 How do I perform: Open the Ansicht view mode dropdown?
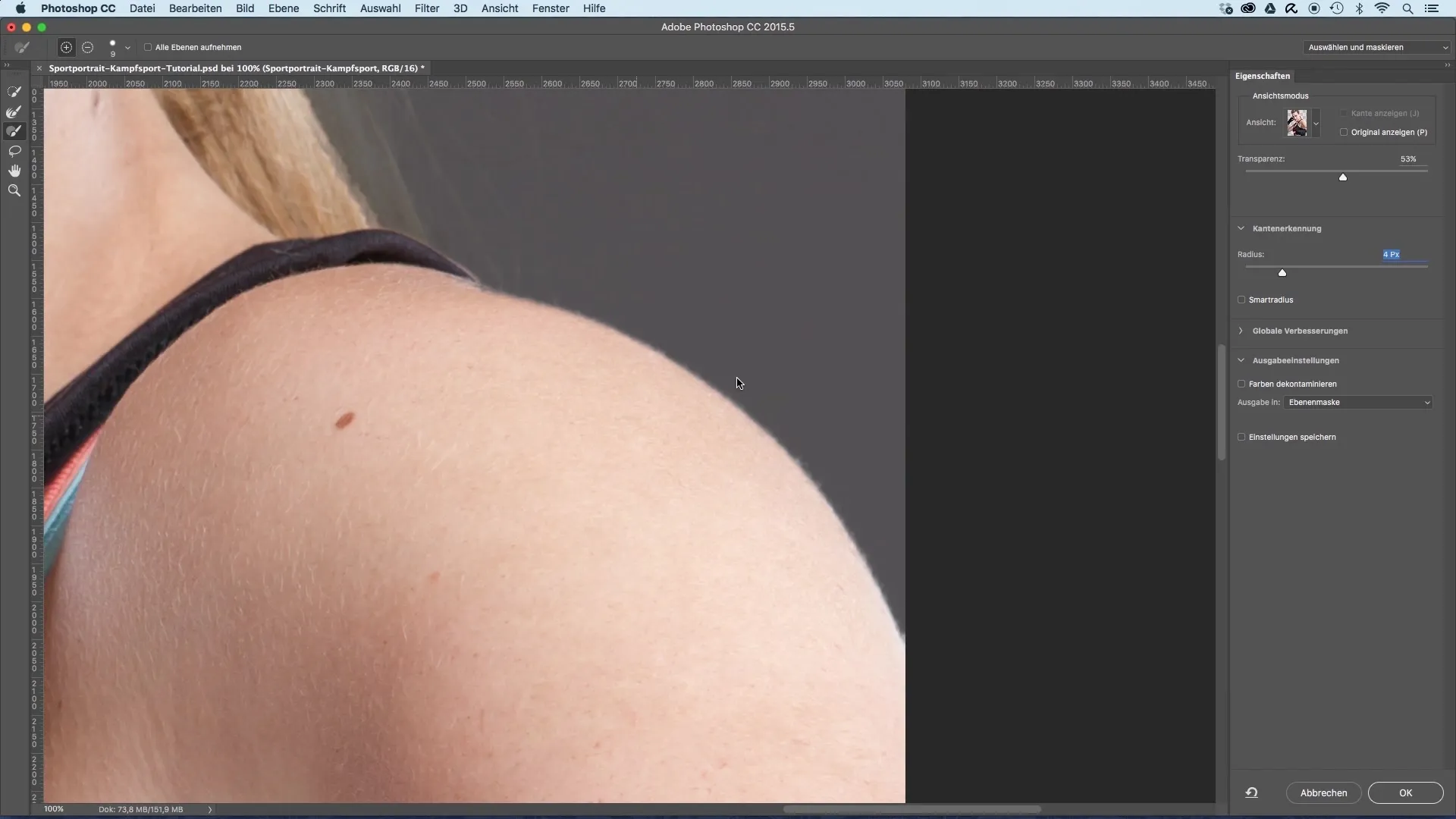(1316, 123)
